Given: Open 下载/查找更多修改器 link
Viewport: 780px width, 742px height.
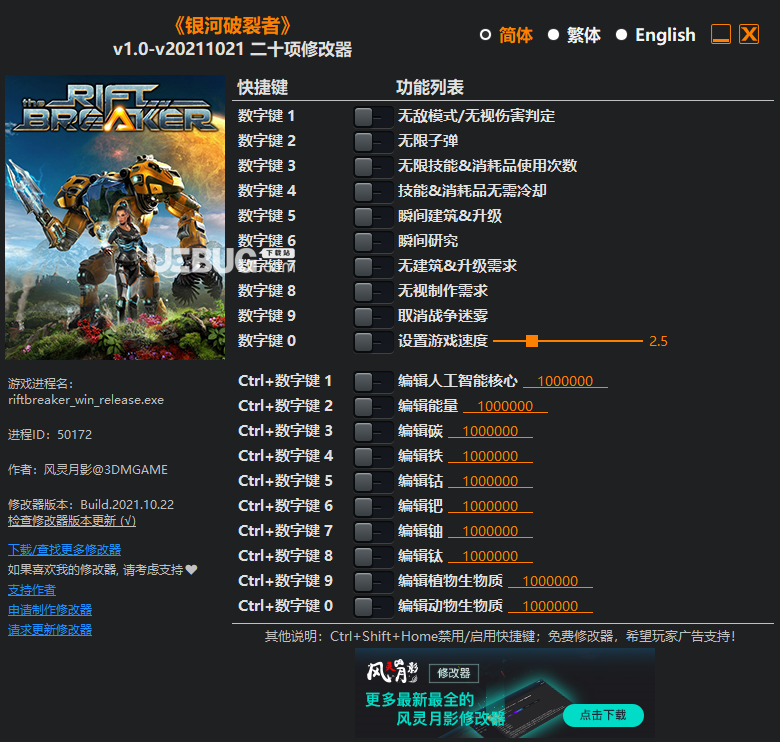Looking at the screenshot, I should click(65, 550).
